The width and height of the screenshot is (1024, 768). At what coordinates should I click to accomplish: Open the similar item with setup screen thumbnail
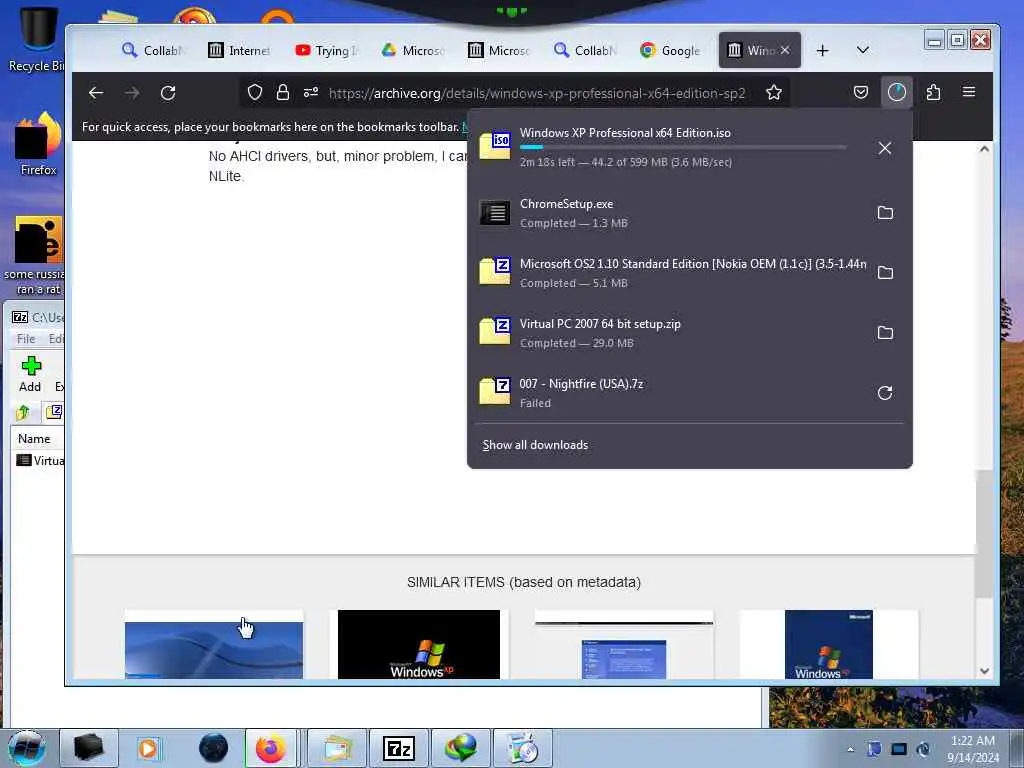tap(624, 644)
